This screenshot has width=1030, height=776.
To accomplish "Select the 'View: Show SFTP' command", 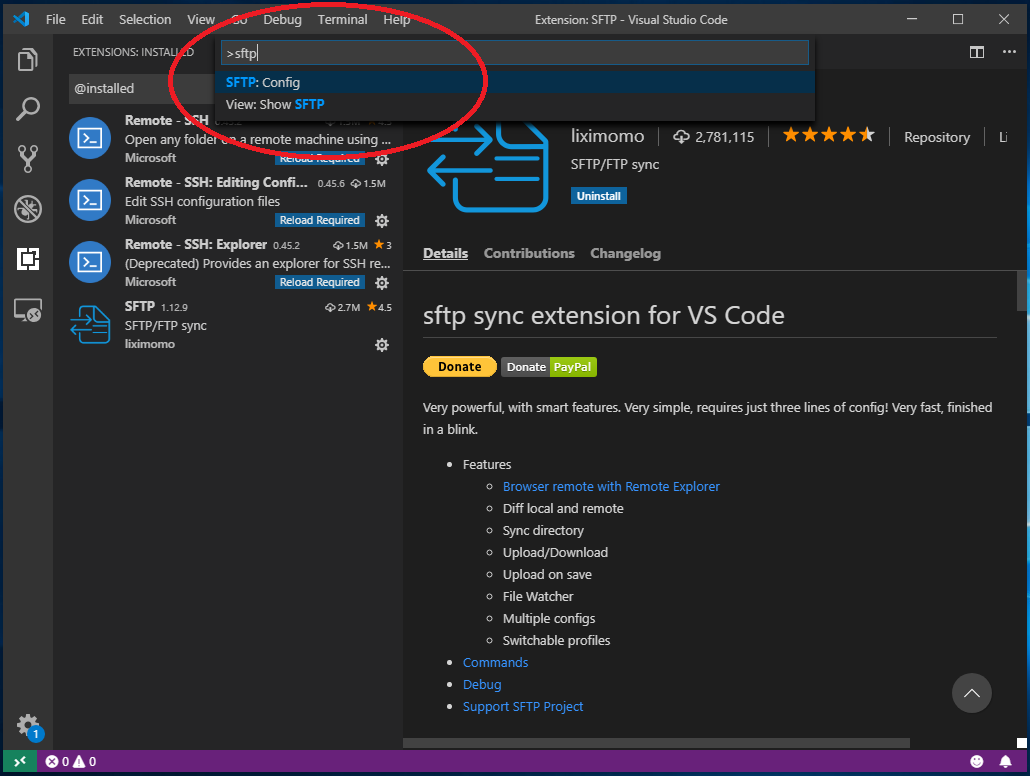I will click(x=515, y=104).
